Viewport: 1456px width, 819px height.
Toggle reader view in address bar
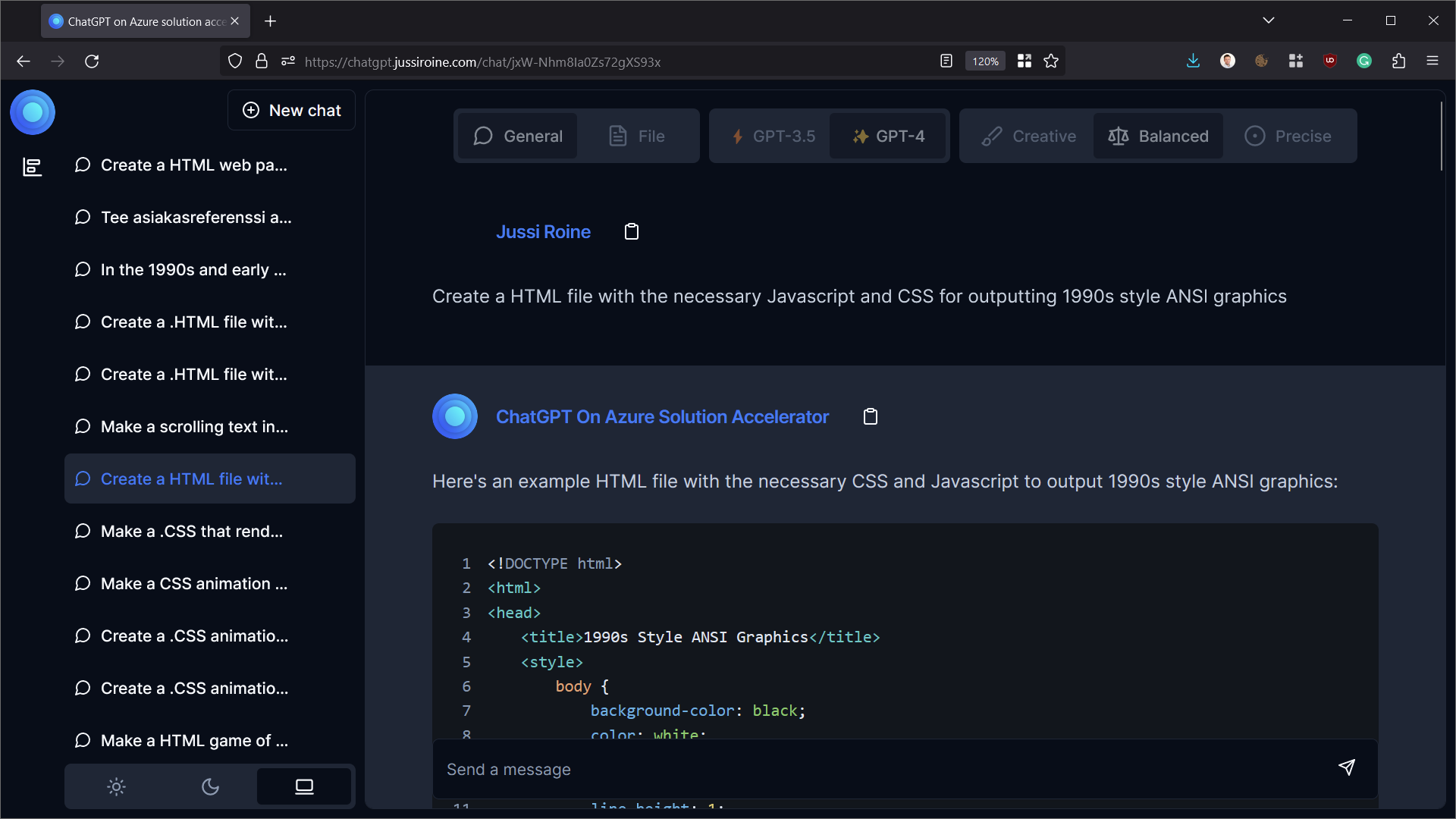(x=946, y=61)
